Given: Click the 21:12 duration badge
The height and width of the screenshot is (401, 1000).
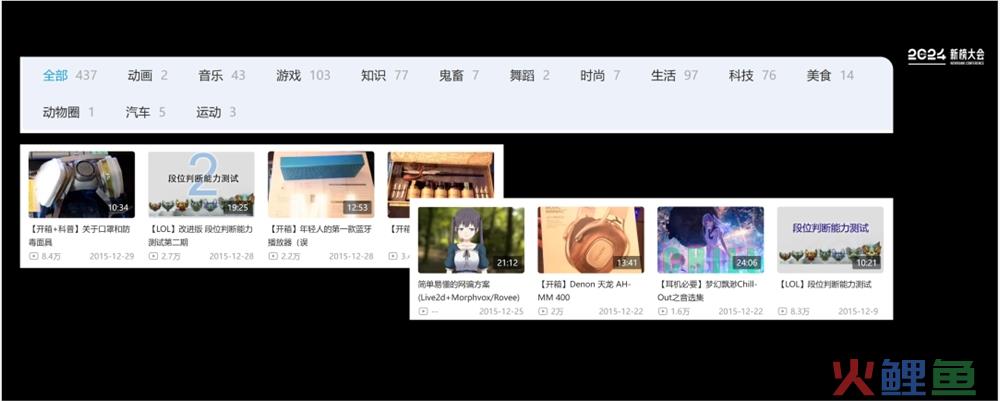Looking at the screenshot, I should click(x=507, y=263).
